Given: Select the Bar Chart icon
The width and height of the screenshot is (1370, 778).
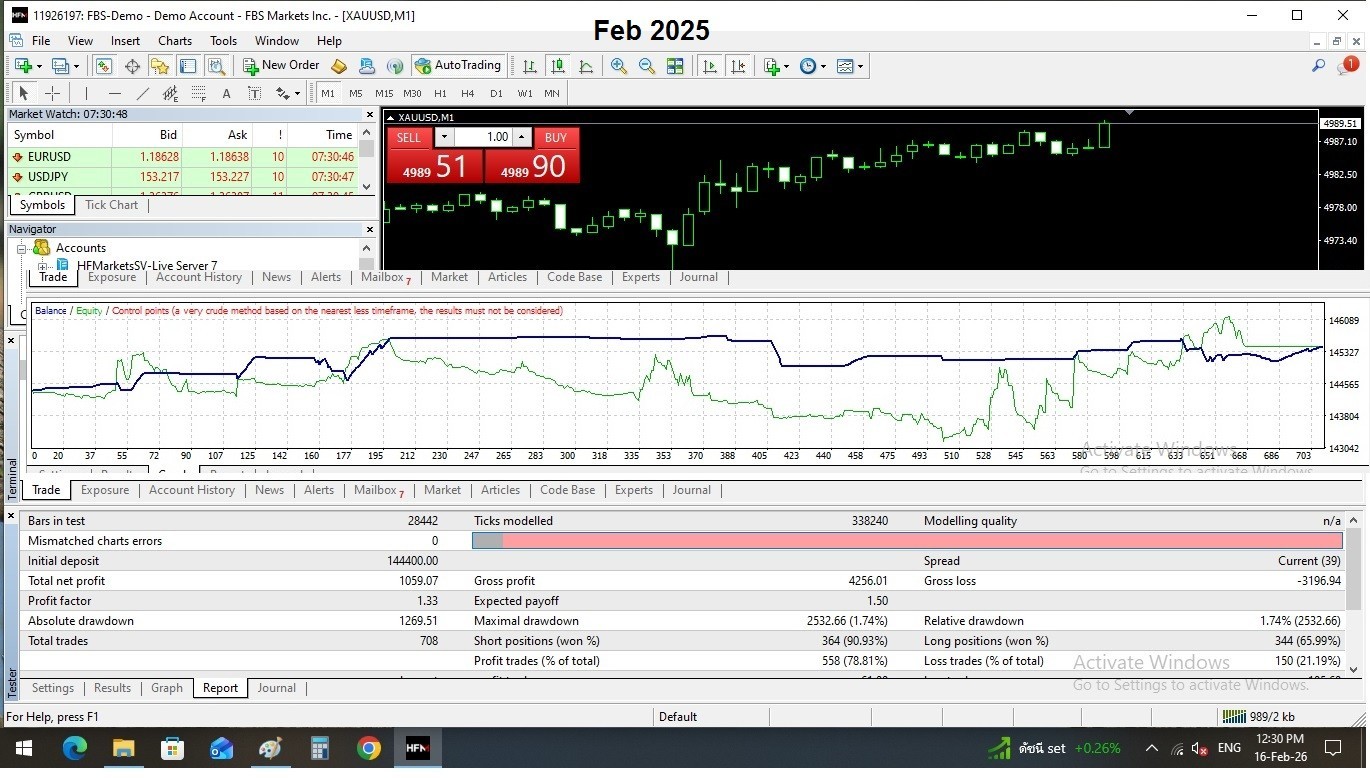Looking at the screenshot, I should point(530,66).
